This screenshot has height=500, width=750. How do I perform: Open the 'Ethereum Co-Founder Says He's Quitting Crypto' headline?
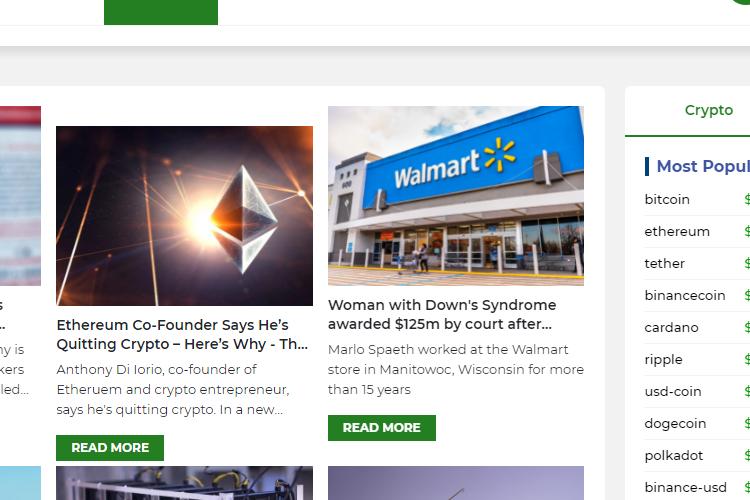coord(182,334)
